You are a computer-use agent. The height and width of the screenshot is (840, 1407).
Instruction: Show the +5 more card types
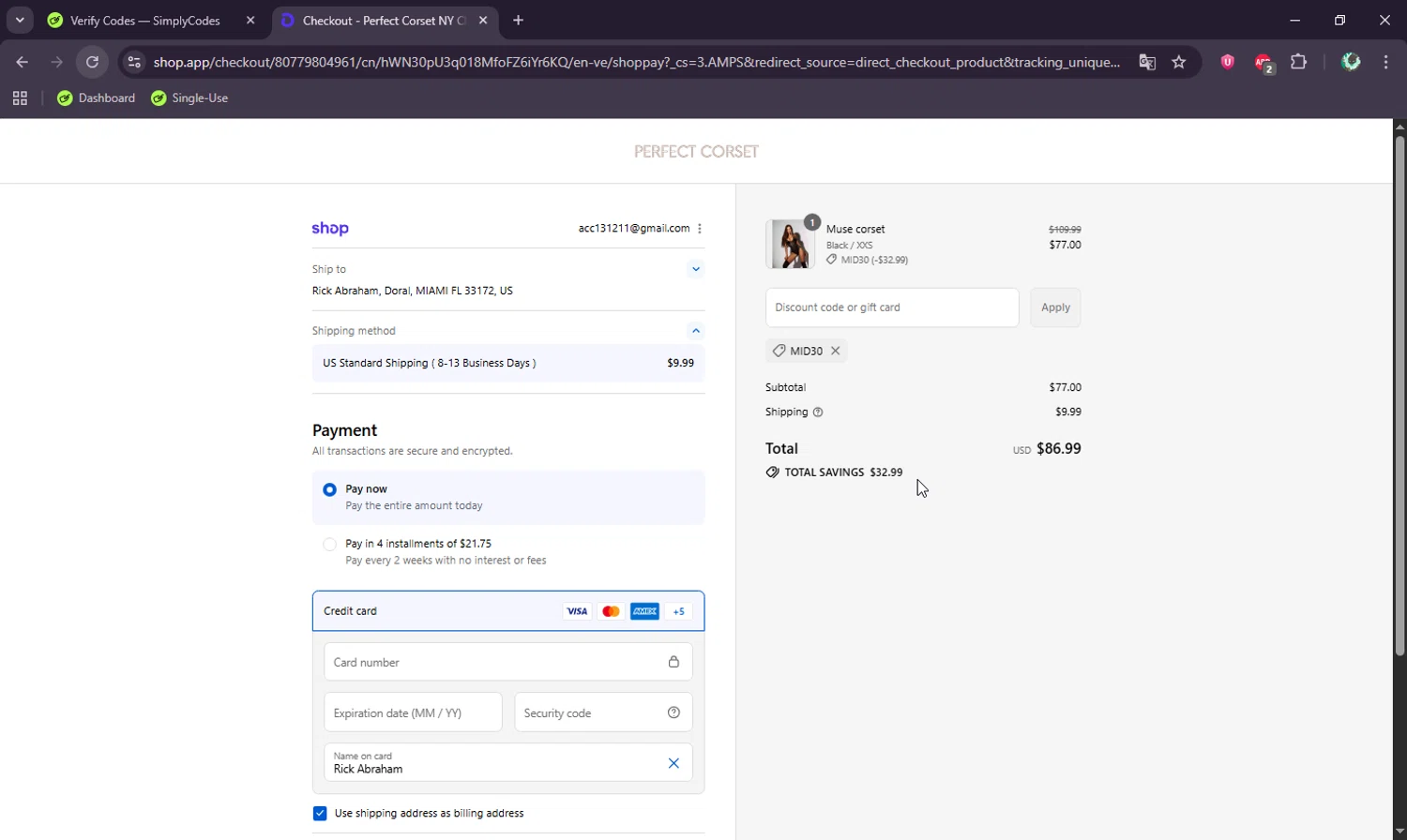tap(679, 611)
